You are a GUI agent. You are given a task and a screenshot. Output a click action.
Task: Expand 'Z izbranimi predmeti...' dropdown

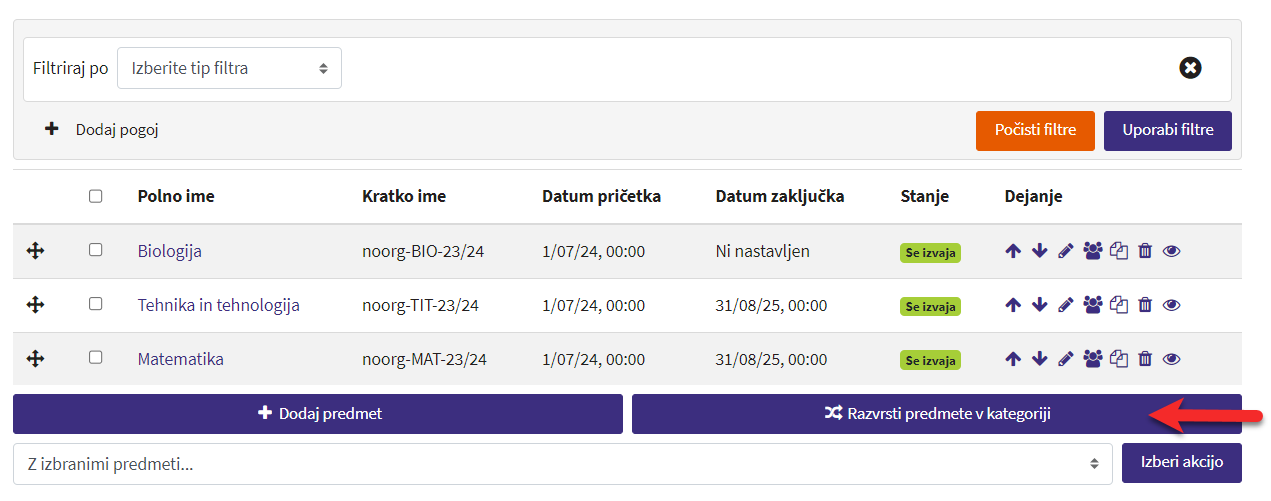click(x=562, y=463)
